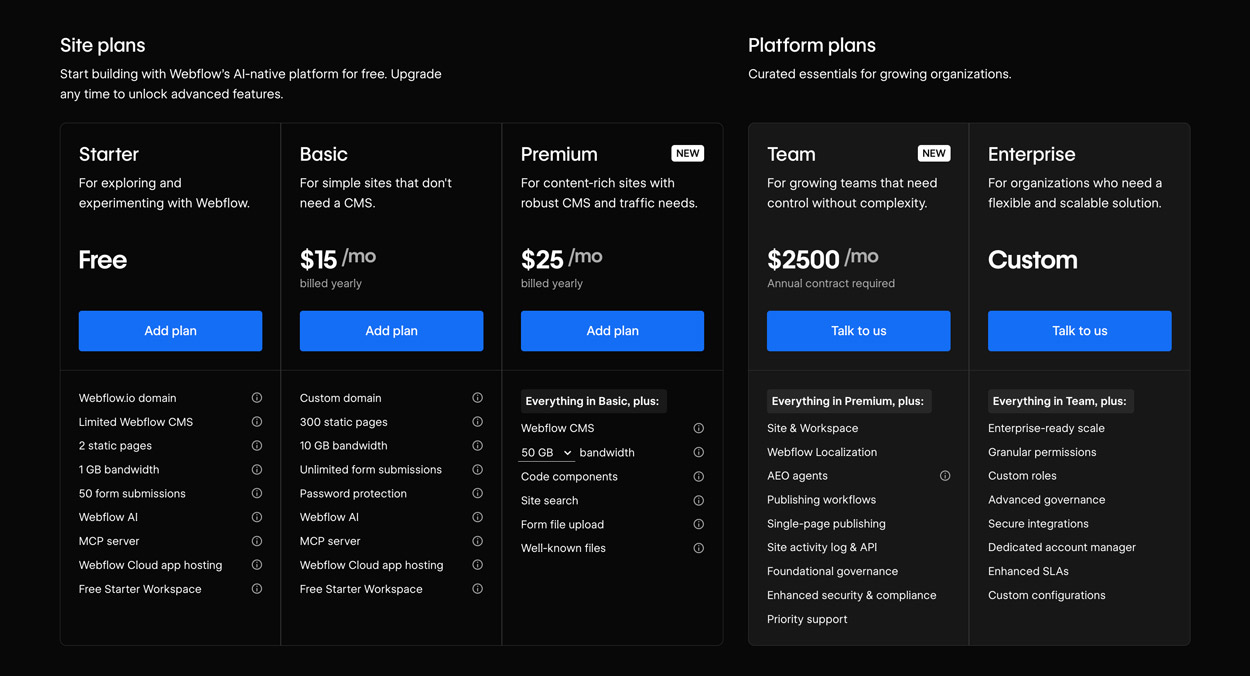Click Well-known files info icon
The image size is (1250, 676).
pos(699,548)
